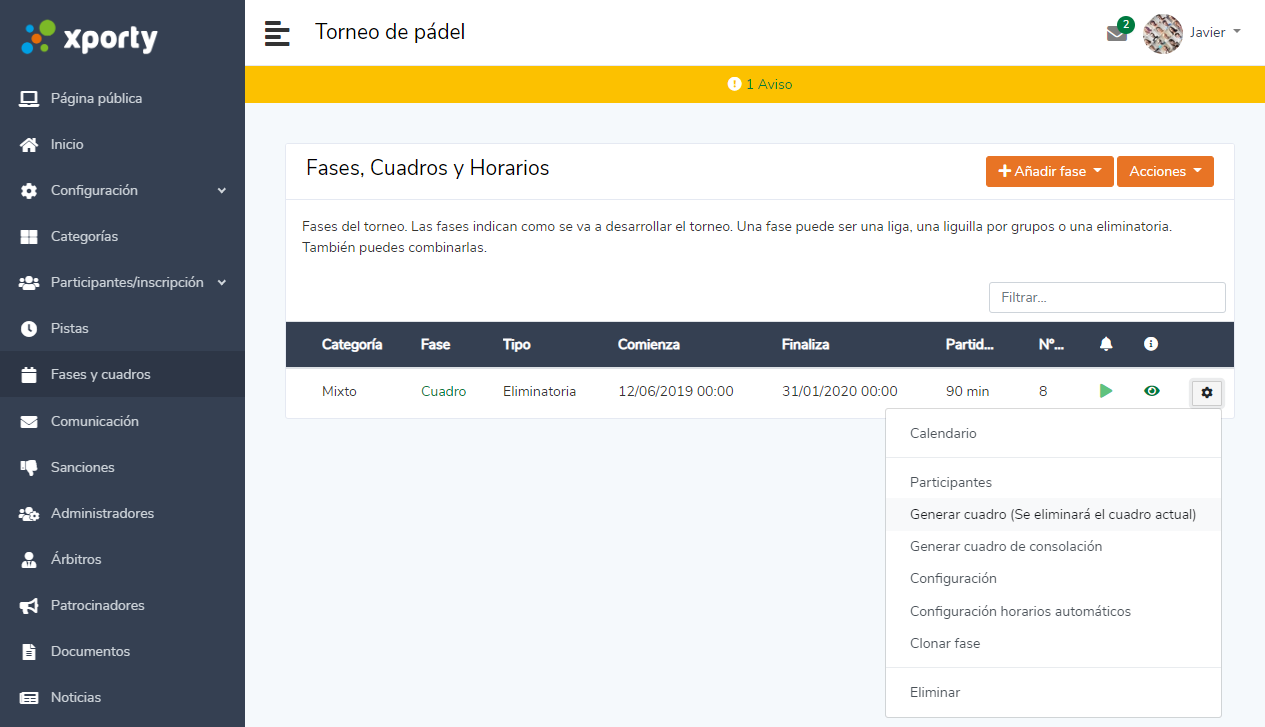Select Eliminar in the context menu
The height and width of the screenshot is (727, 1265).
934,692
